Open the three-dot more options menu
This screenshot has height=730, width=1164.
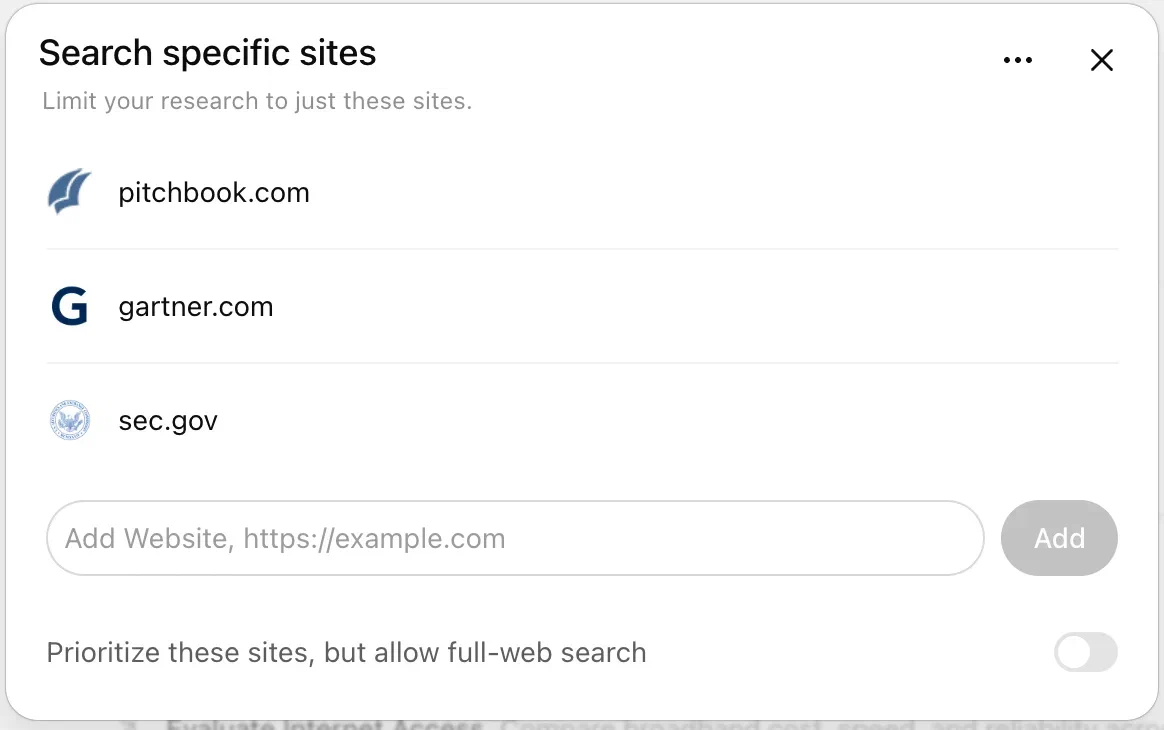tap(1017, 60)
